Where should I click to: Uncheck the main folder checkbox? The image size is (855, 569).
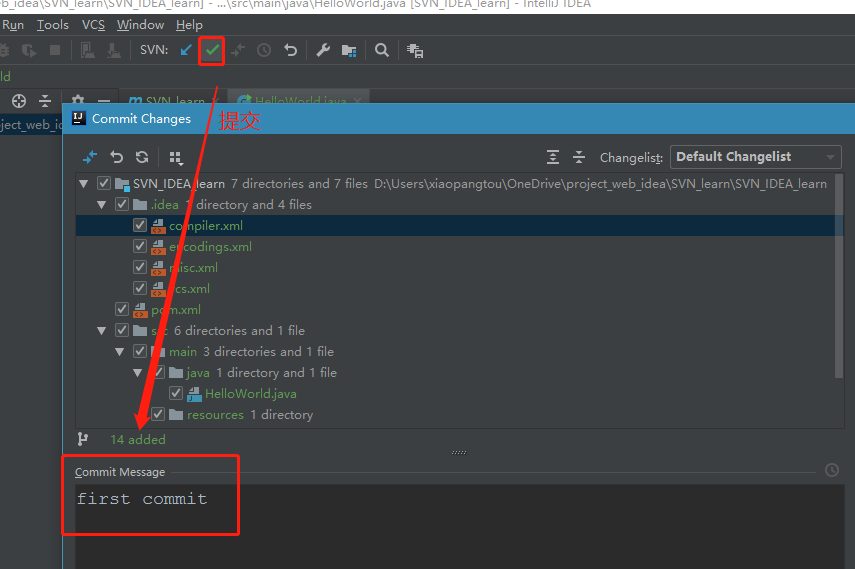coord(140,351)
